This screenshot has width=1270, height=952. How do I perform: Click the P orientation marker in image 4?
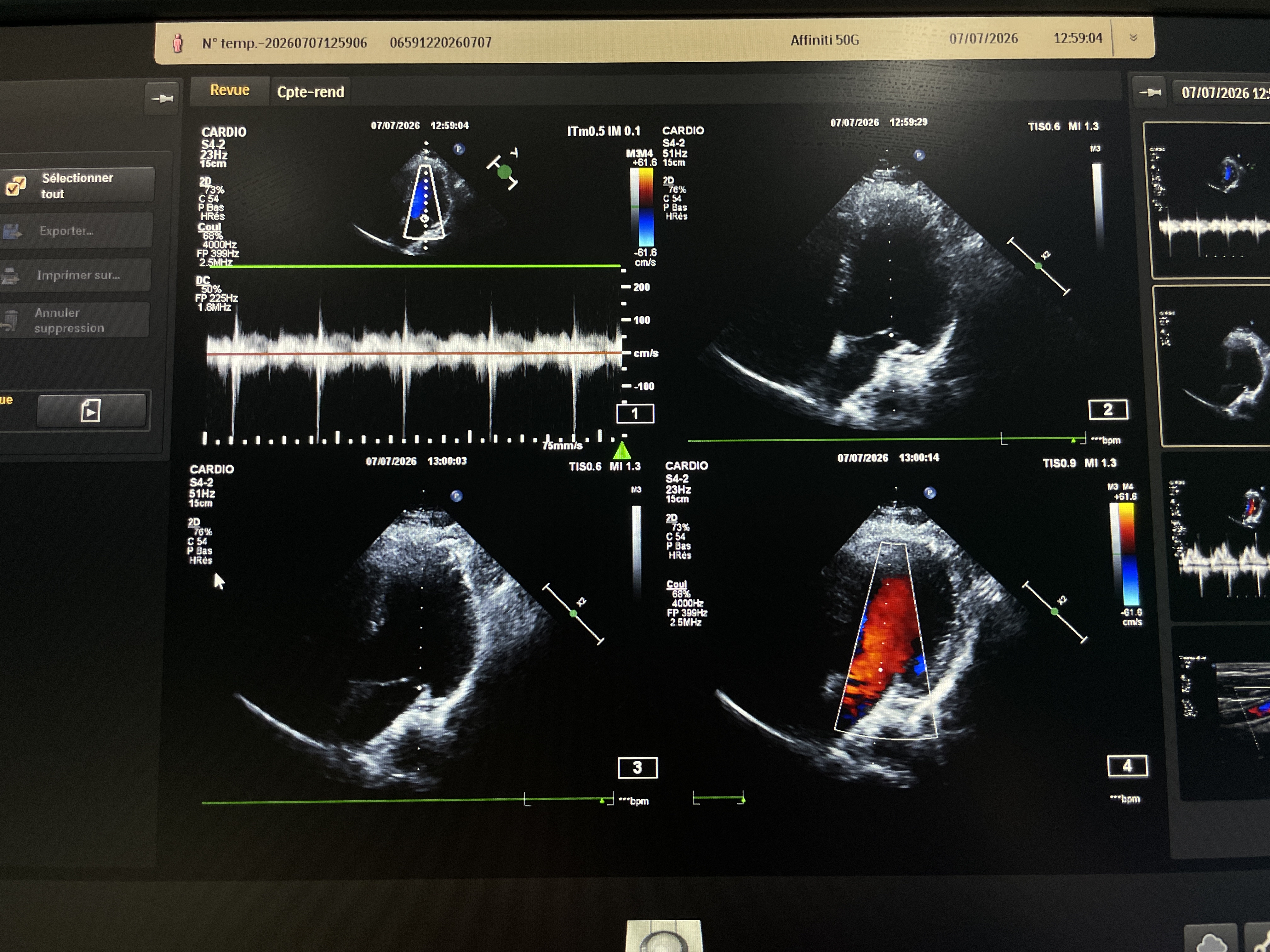click(930, 492)
